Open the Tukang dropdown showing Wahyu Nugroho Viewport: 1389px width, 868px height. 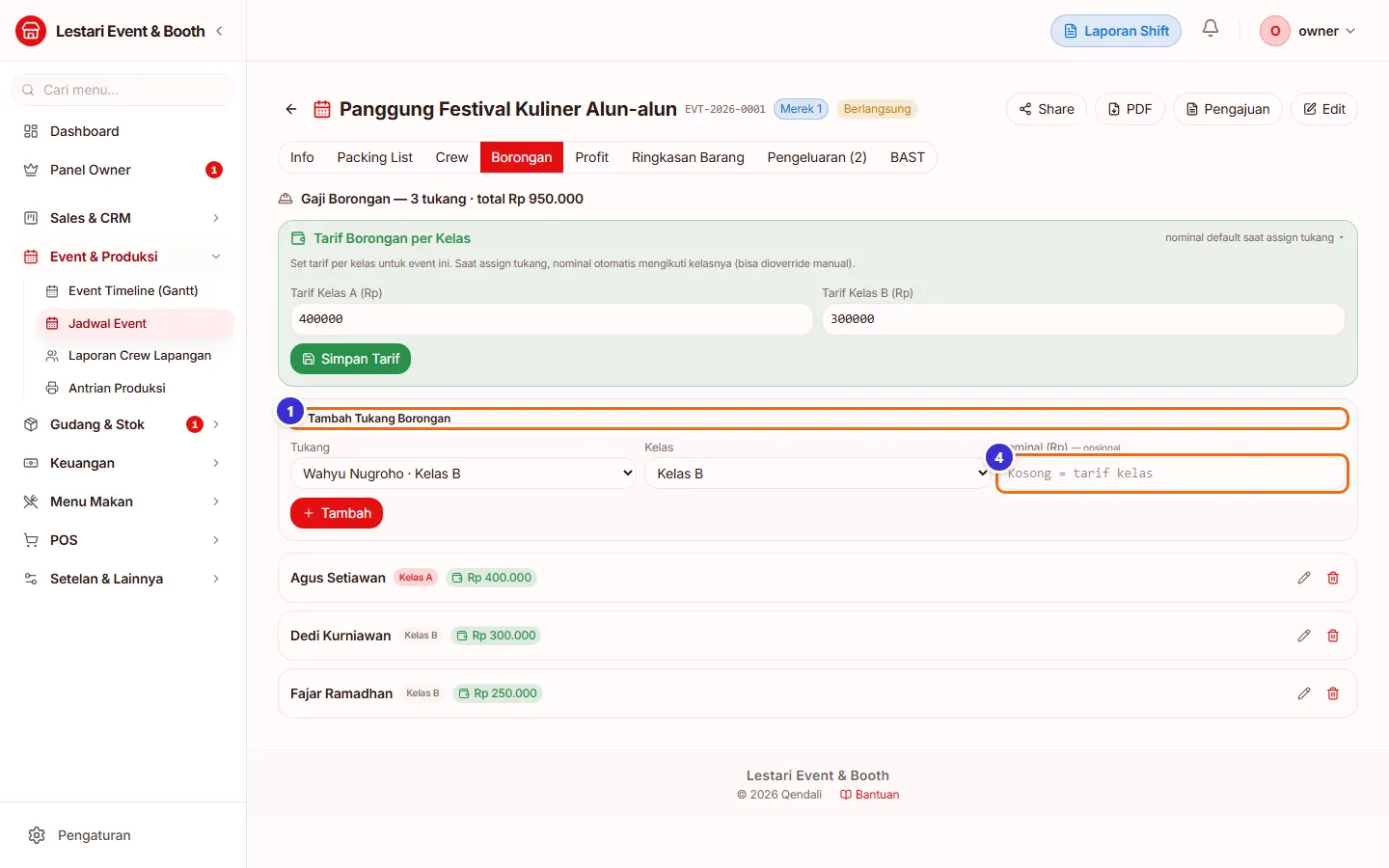(463, 474)
